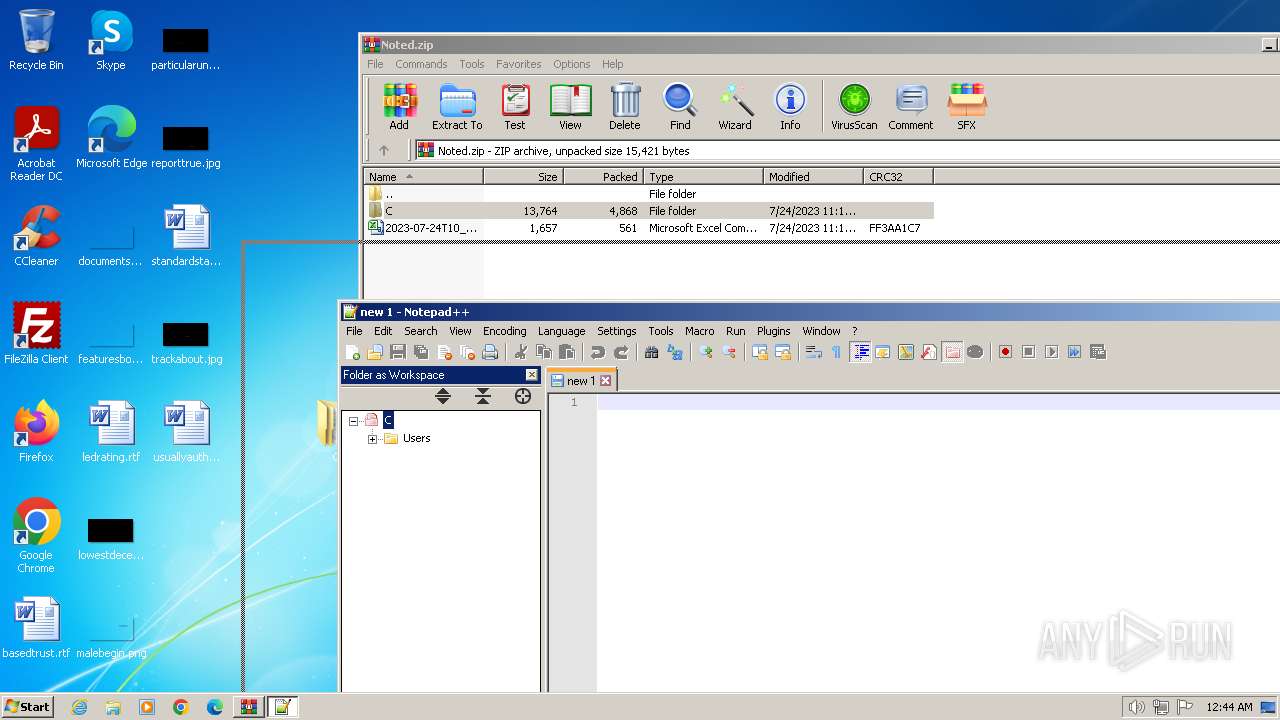Toggle the Function List panel
1280x720 pixels.
pyautogui.click(x=929, y=352)
